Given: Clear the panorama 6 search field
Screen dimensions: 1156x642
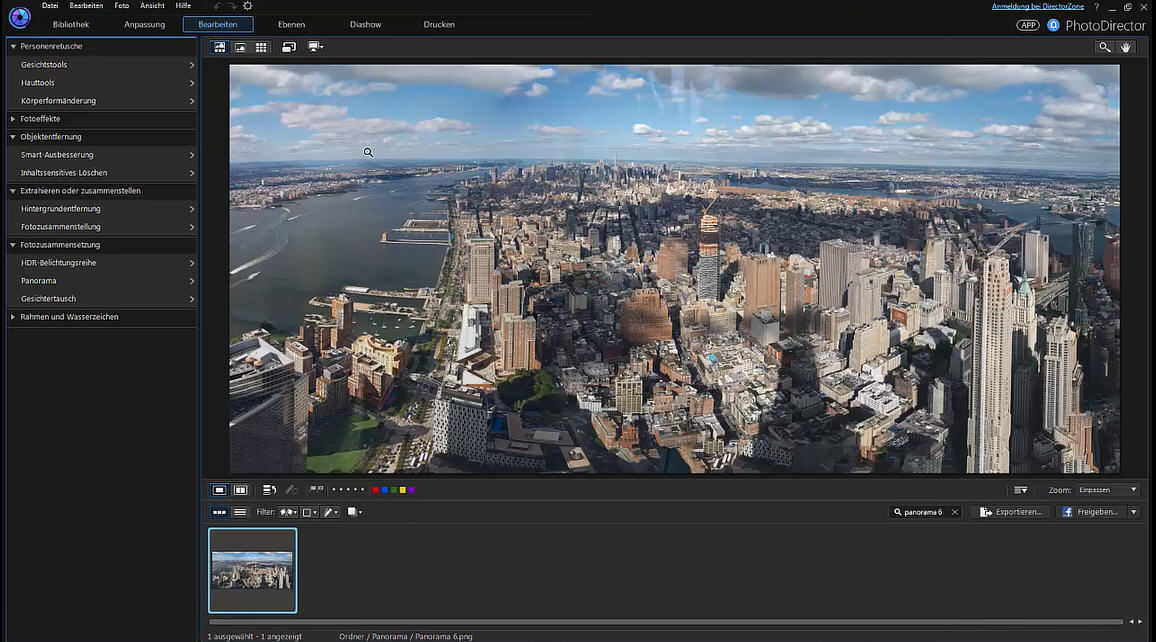Looking at the screenshot, I should [954, 512].
